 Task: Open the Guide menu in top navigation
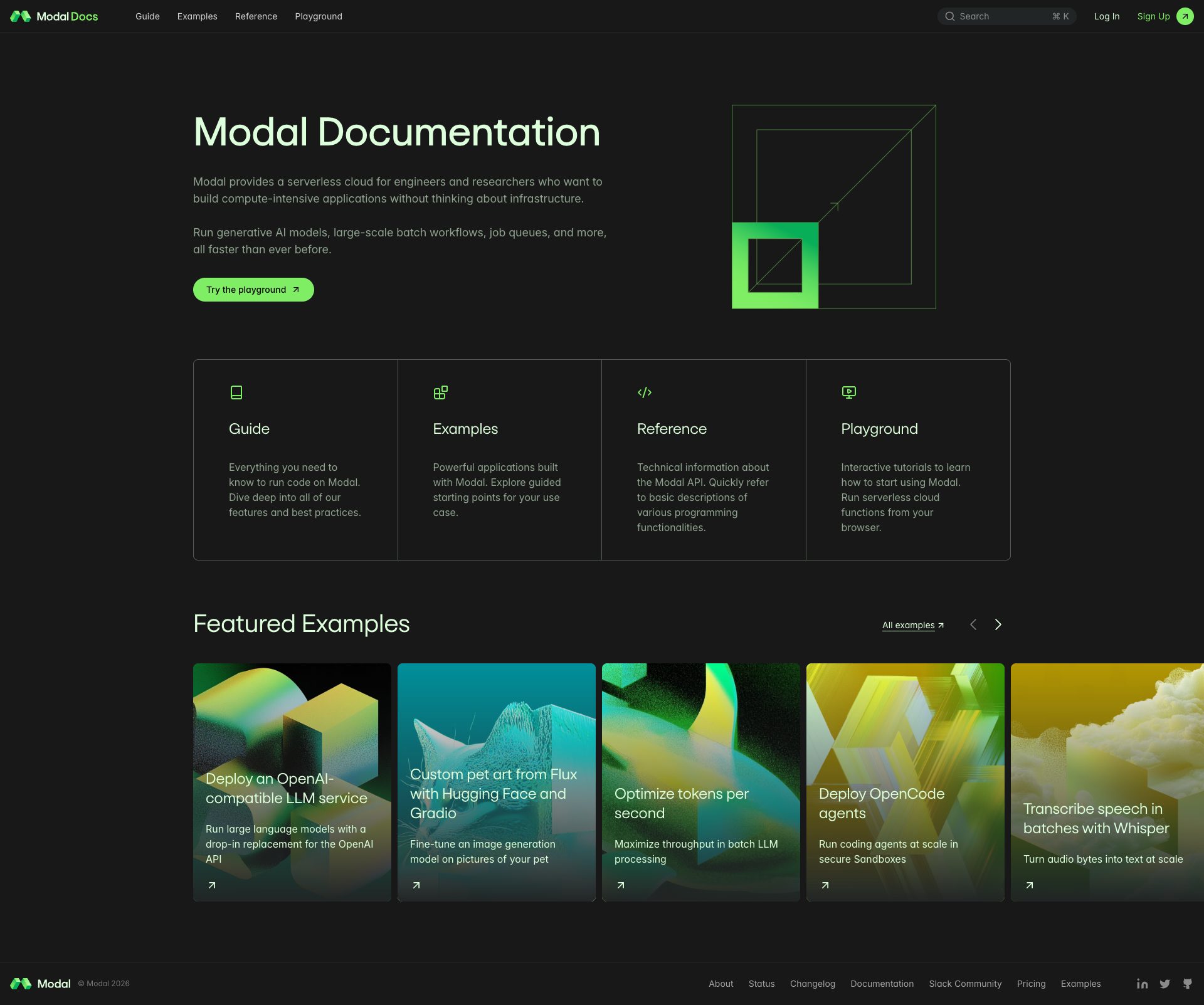pos(147,16)
